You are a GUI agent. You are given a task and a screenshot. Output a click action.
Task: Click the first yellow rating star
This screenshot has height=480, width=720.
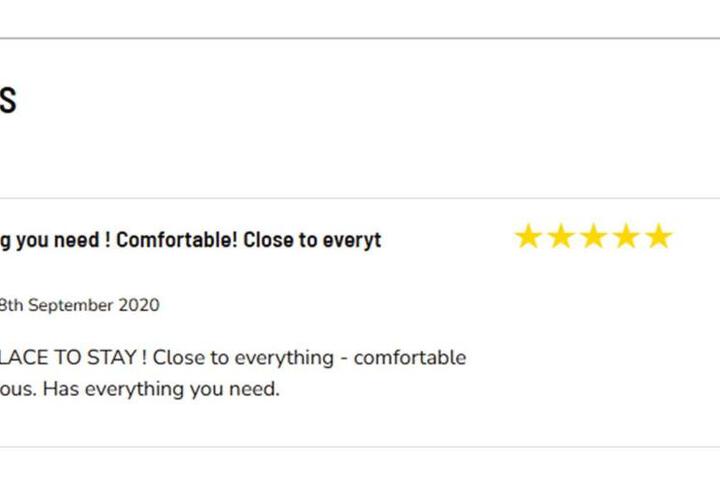pyautogui.click(x=528, y=236)
